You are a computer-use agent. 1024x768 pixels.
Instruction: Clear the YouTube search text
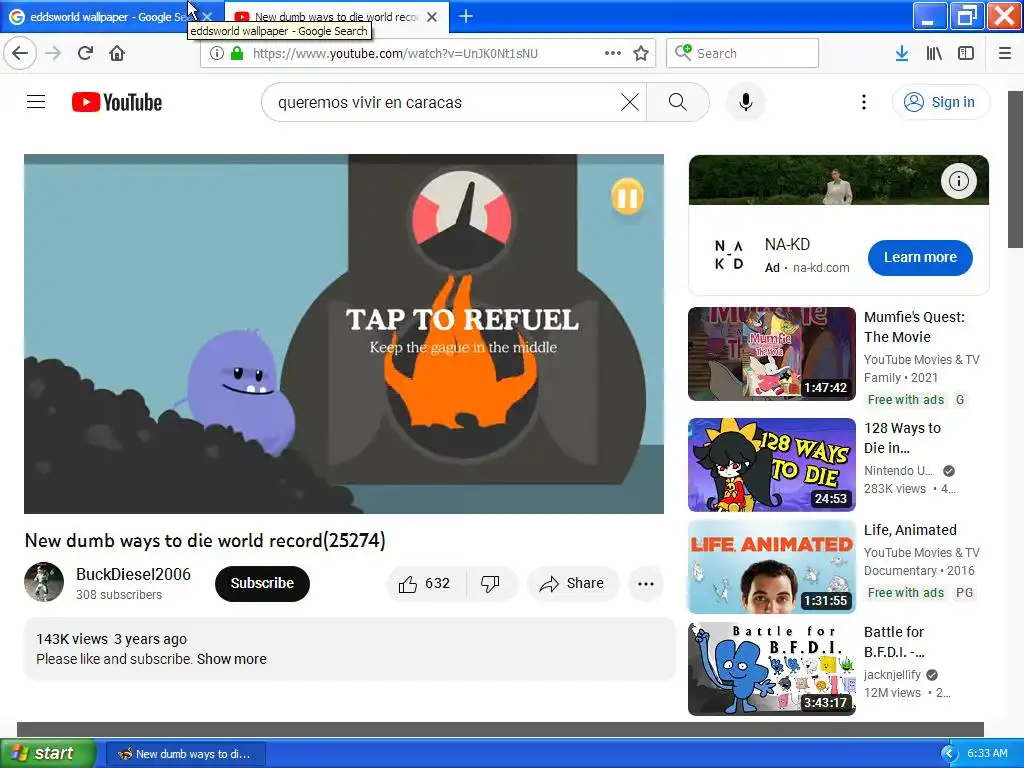[630, 102]
